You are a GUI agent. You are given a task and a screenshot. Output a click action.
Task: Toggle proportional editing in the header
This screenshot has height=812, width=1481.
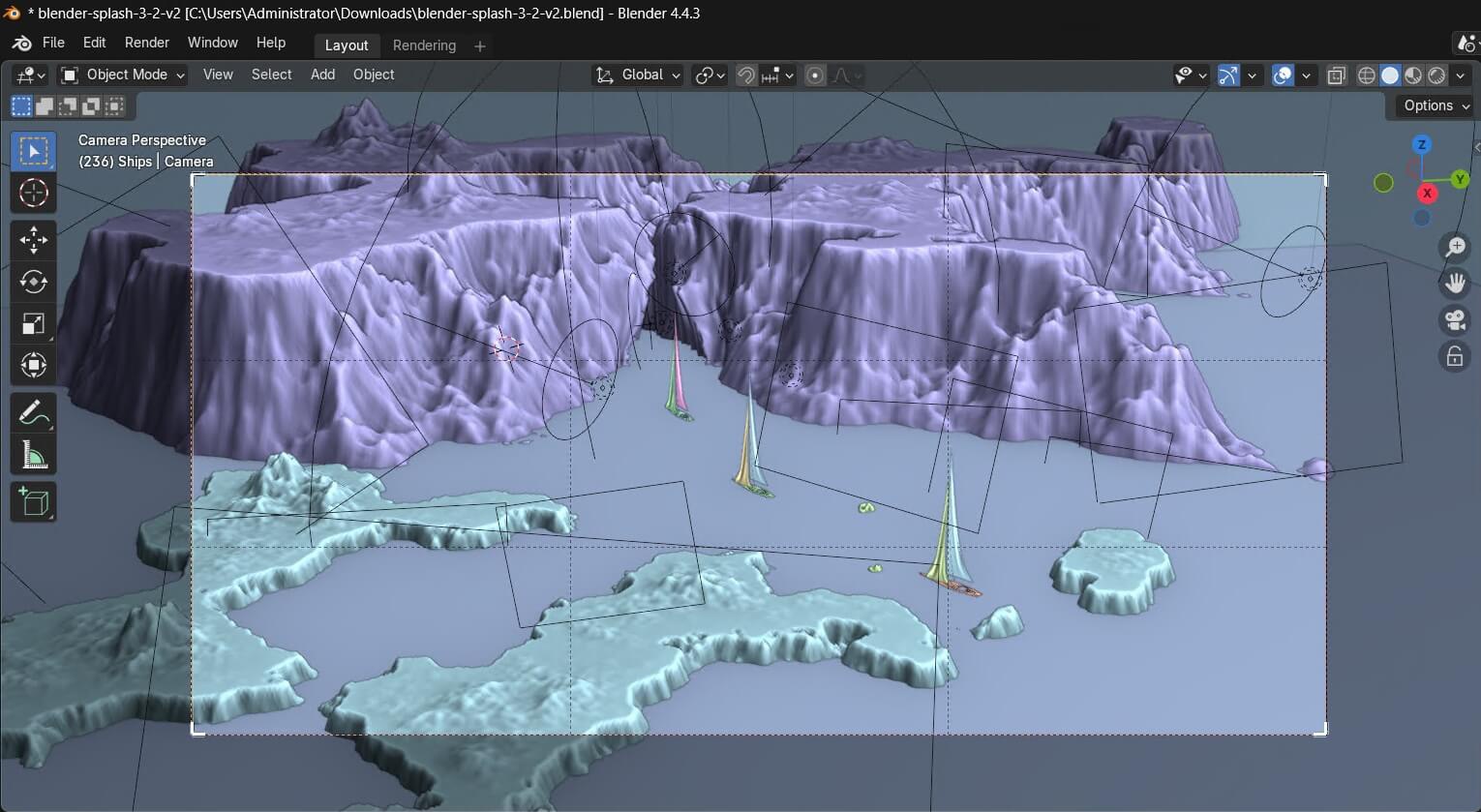pyautogui.click(x=815, y=75)
